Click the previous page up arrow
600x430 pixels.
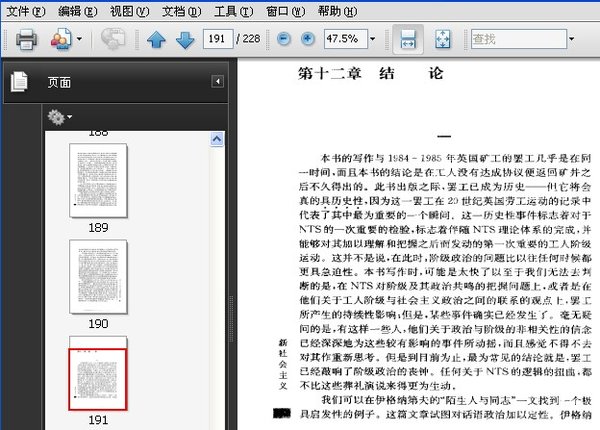(156, 40)
